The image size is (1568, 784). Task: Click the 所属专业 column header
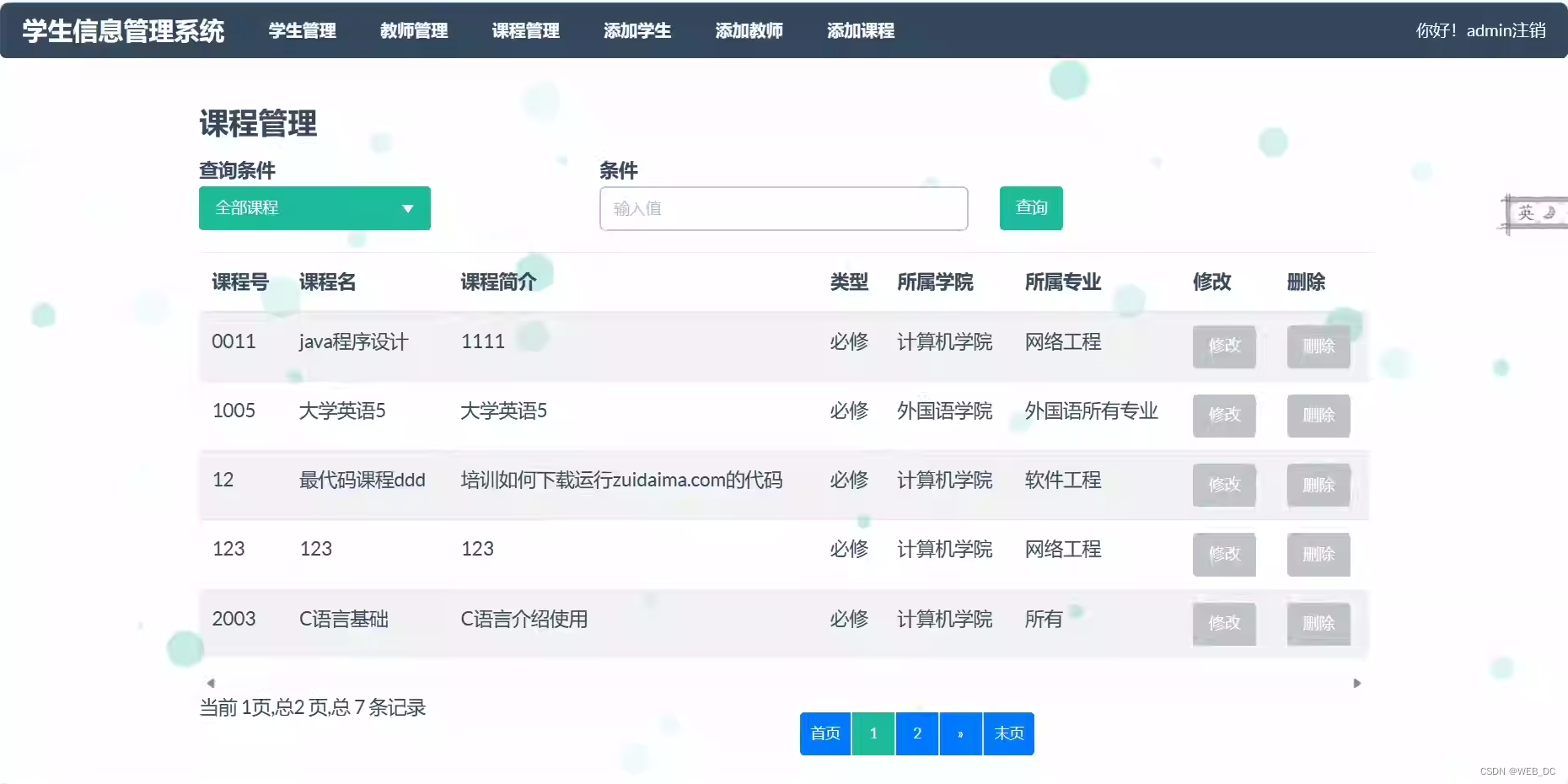coord(1063,282)
